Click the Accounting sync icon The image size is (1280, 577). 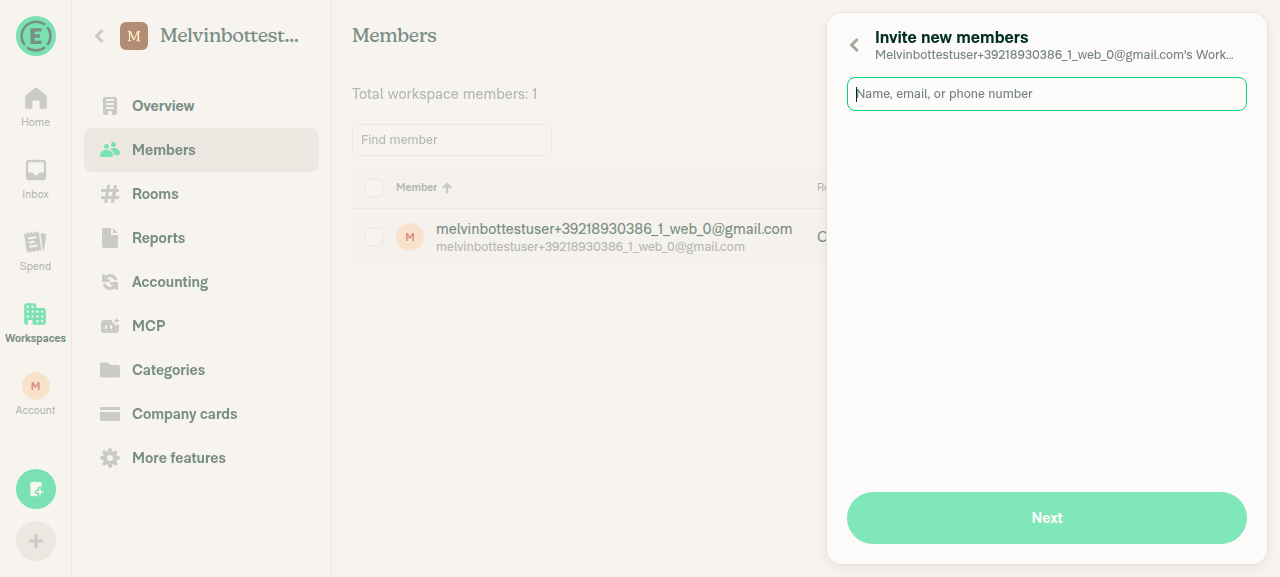110,282
